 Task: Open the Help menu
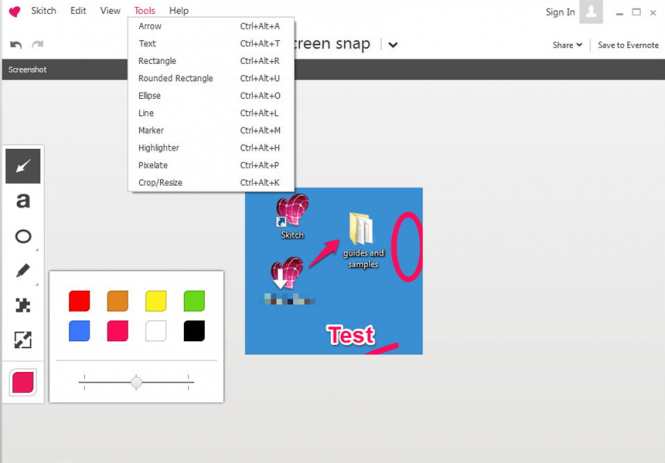pyautogui.click(x=179, y=11)
